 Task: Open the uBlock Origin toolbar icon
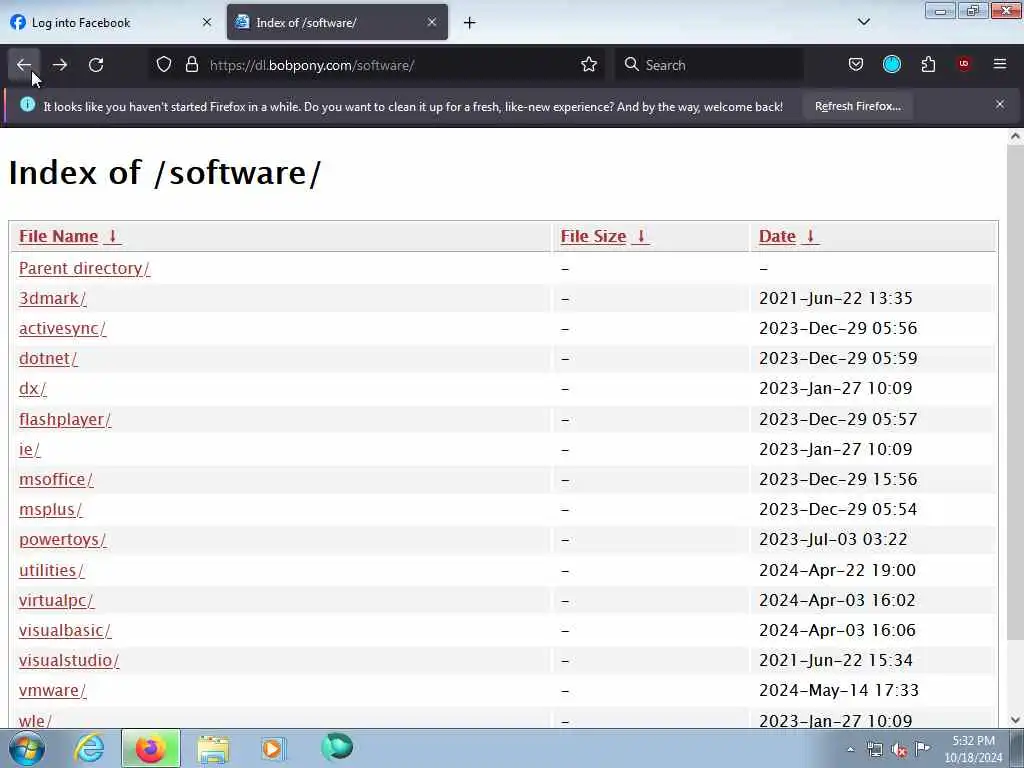pos(964,64)
